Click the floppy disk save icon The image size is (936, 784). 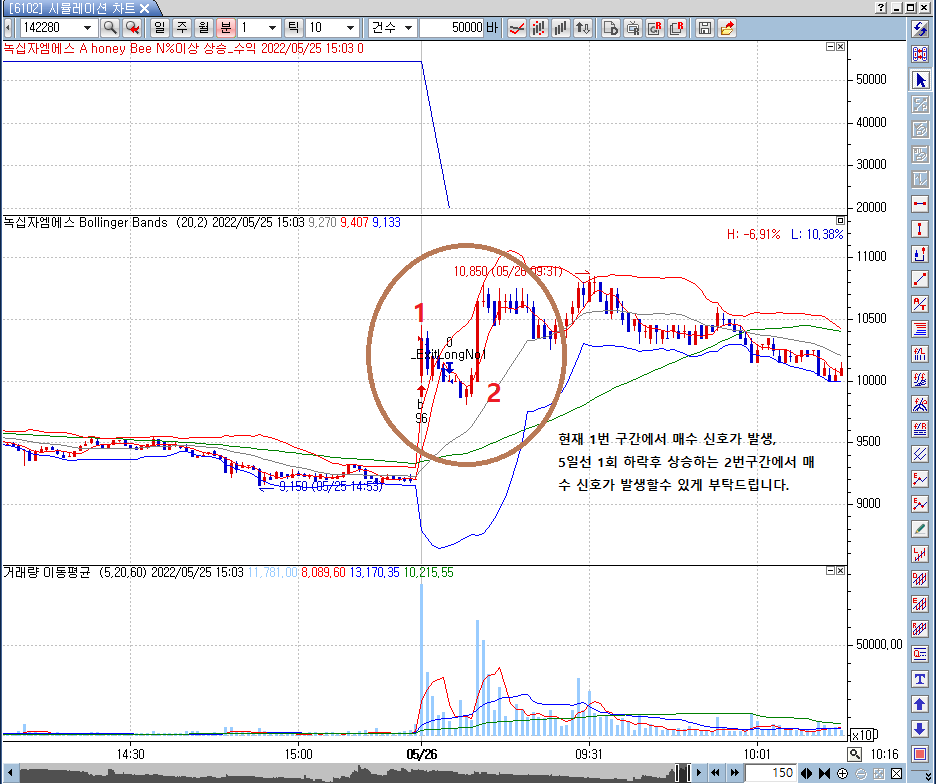tap(706, 28)
